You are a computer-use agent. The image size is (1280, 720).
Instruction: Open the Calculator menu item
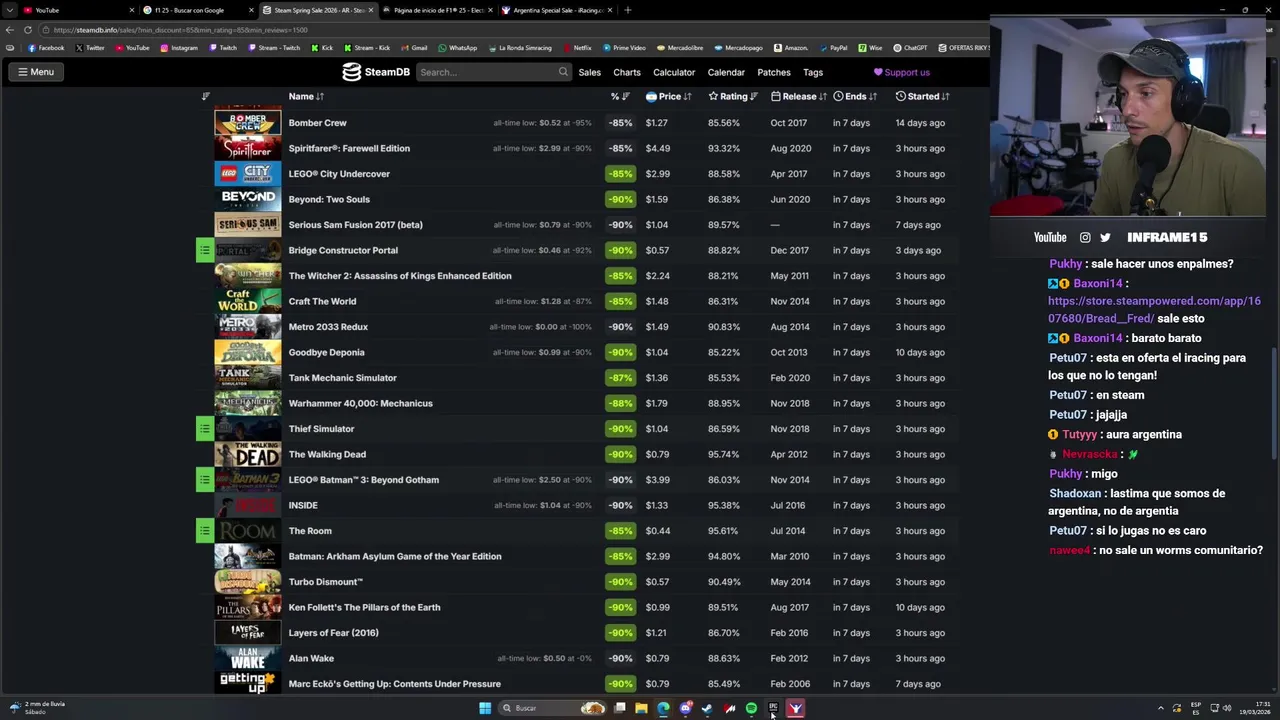click(x=674, y=72)
